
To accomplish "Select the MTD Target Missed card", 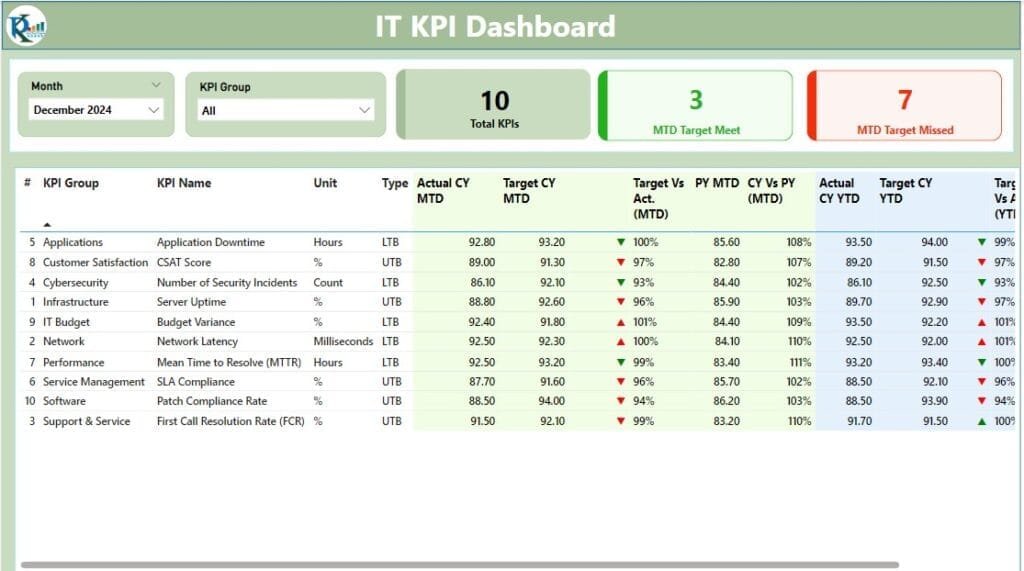I will (904, 106).
